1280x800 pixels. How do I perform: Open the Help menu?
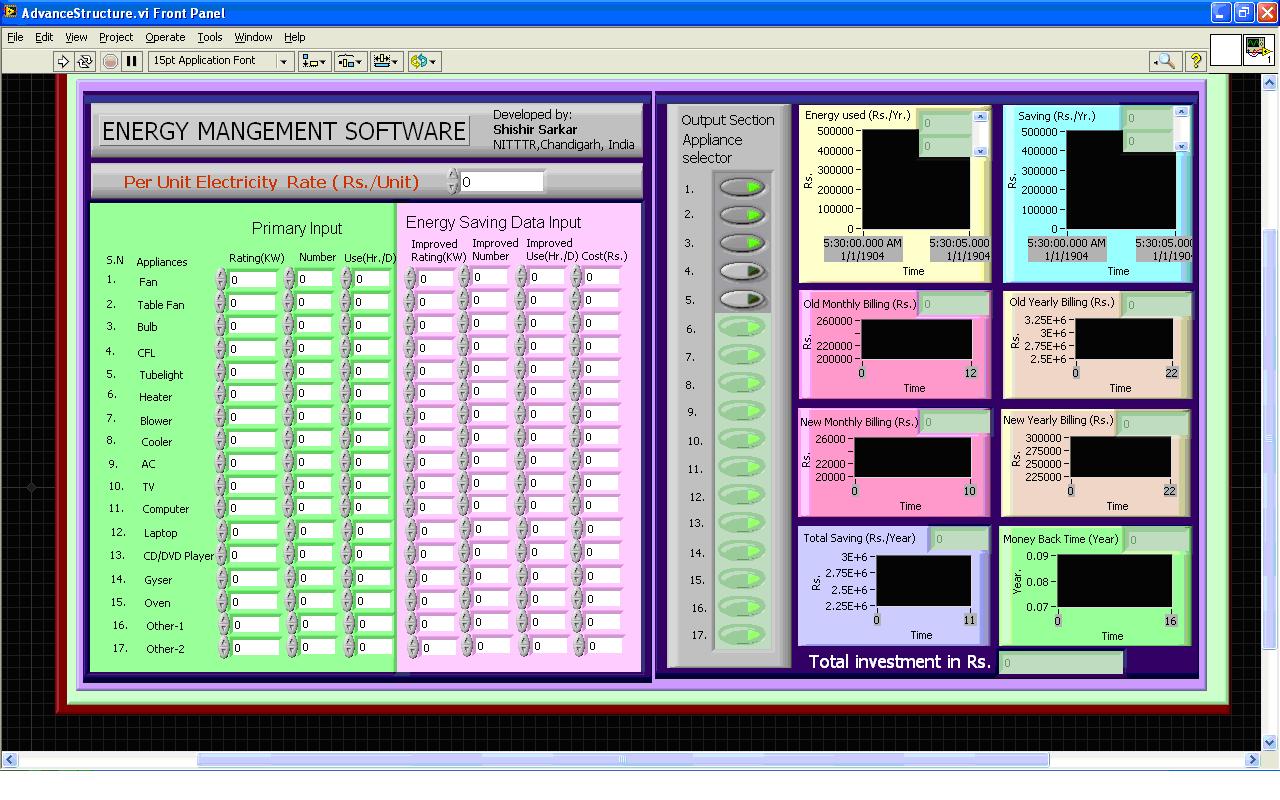[294, 37]
